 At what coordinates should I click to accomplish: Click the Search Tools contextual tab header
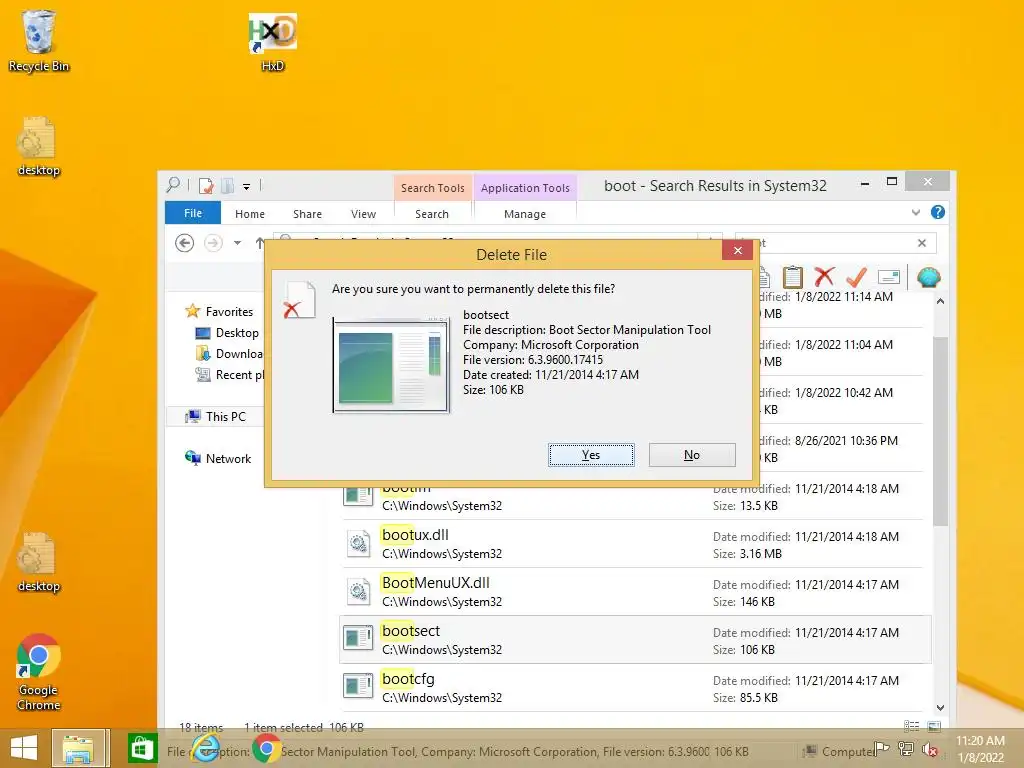point(432,187)
